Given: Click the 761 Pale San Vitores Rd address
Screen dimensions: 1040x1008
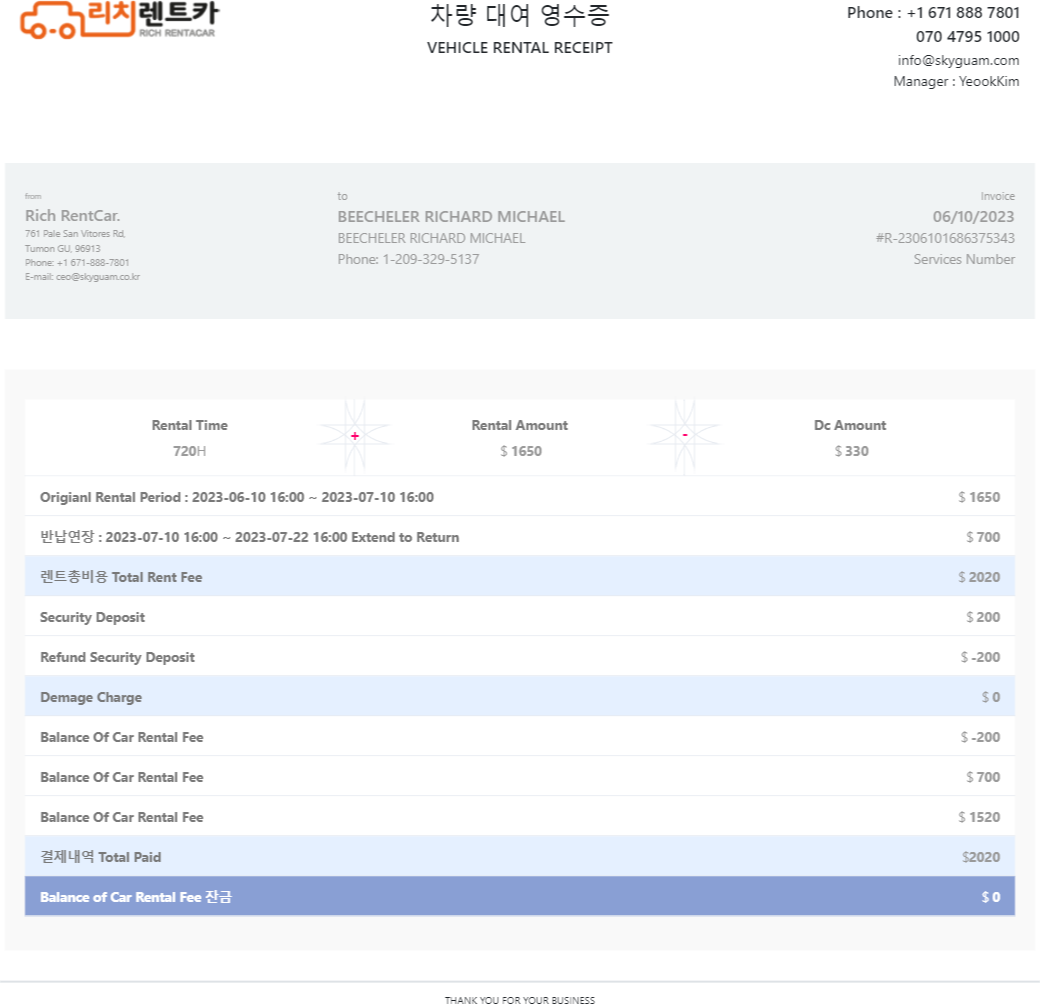Looking at the screenshot, I should [75, 233].
